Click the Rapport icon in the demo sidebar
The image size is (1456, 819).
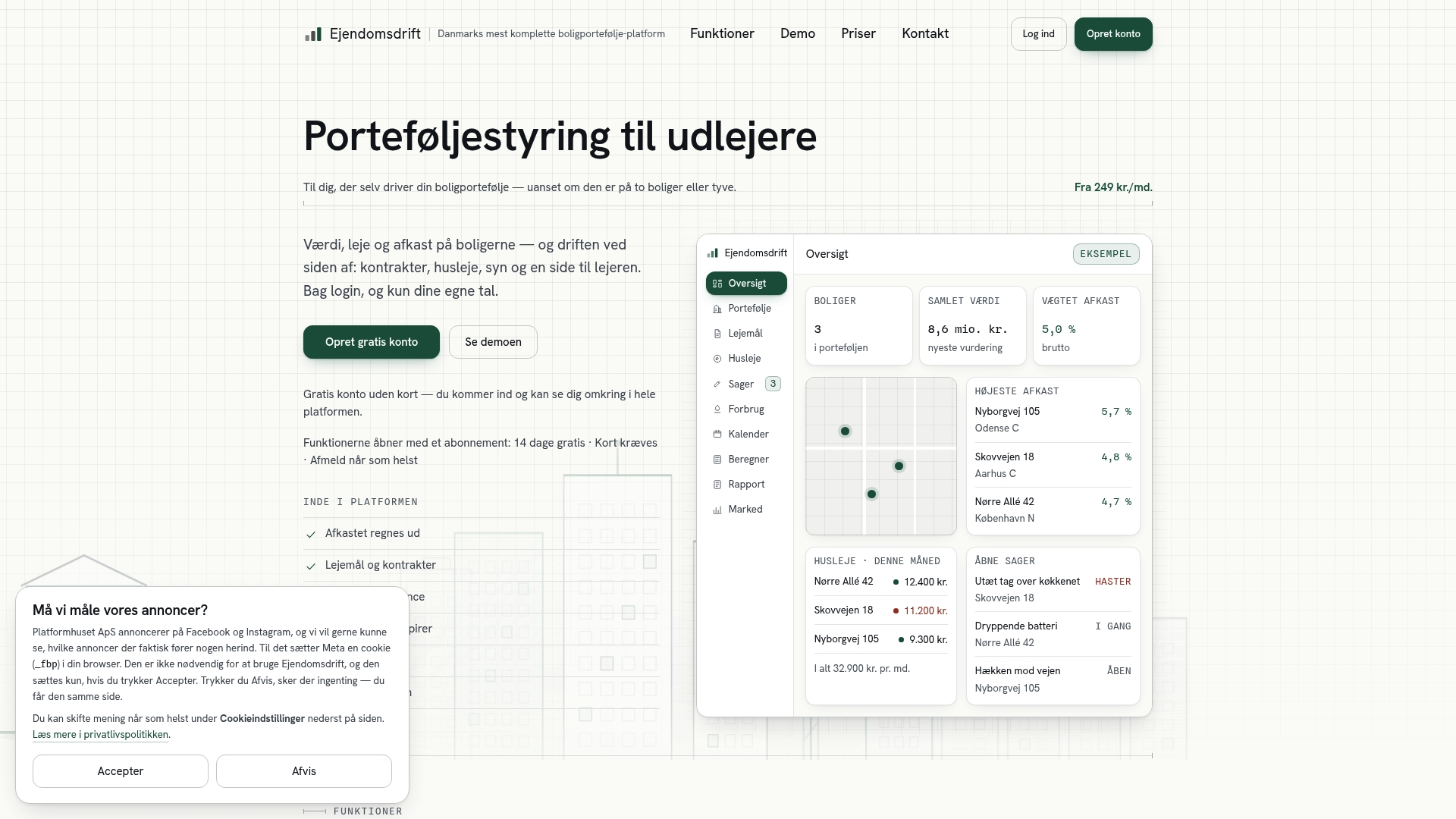point(717,485)
